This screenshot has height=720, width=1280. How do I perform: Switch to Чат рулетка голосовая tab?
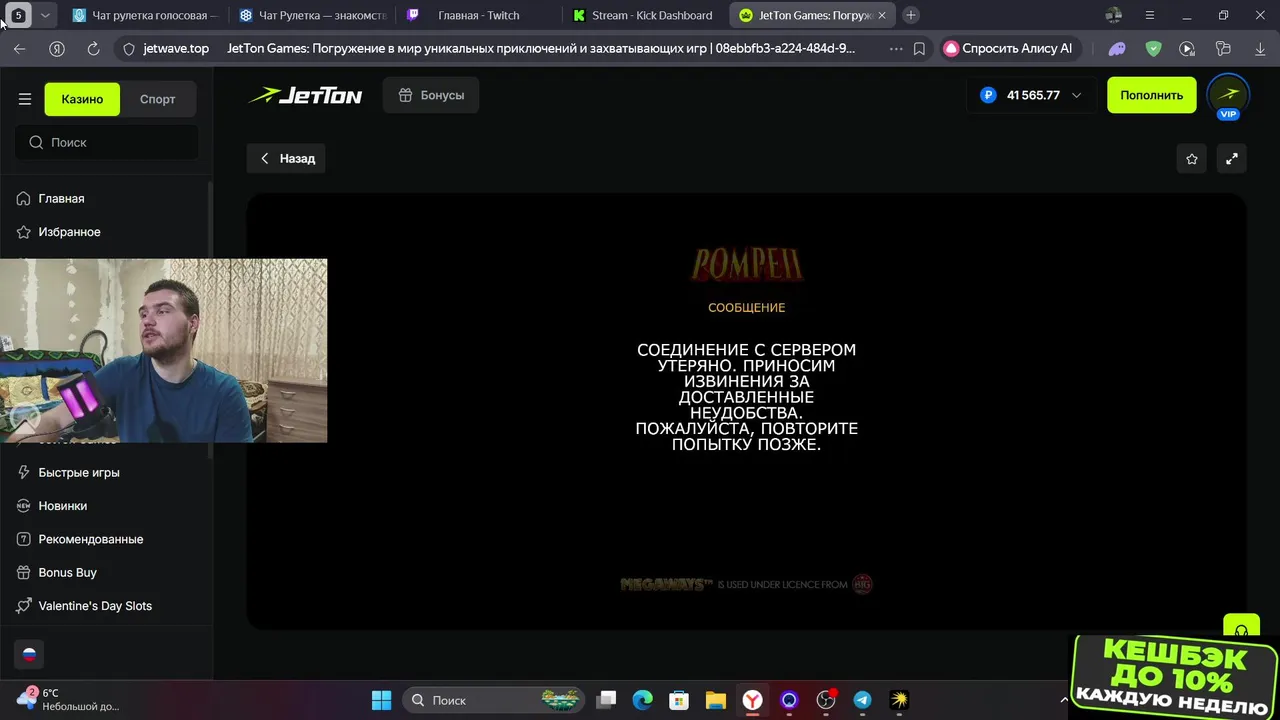coord(144,15)
